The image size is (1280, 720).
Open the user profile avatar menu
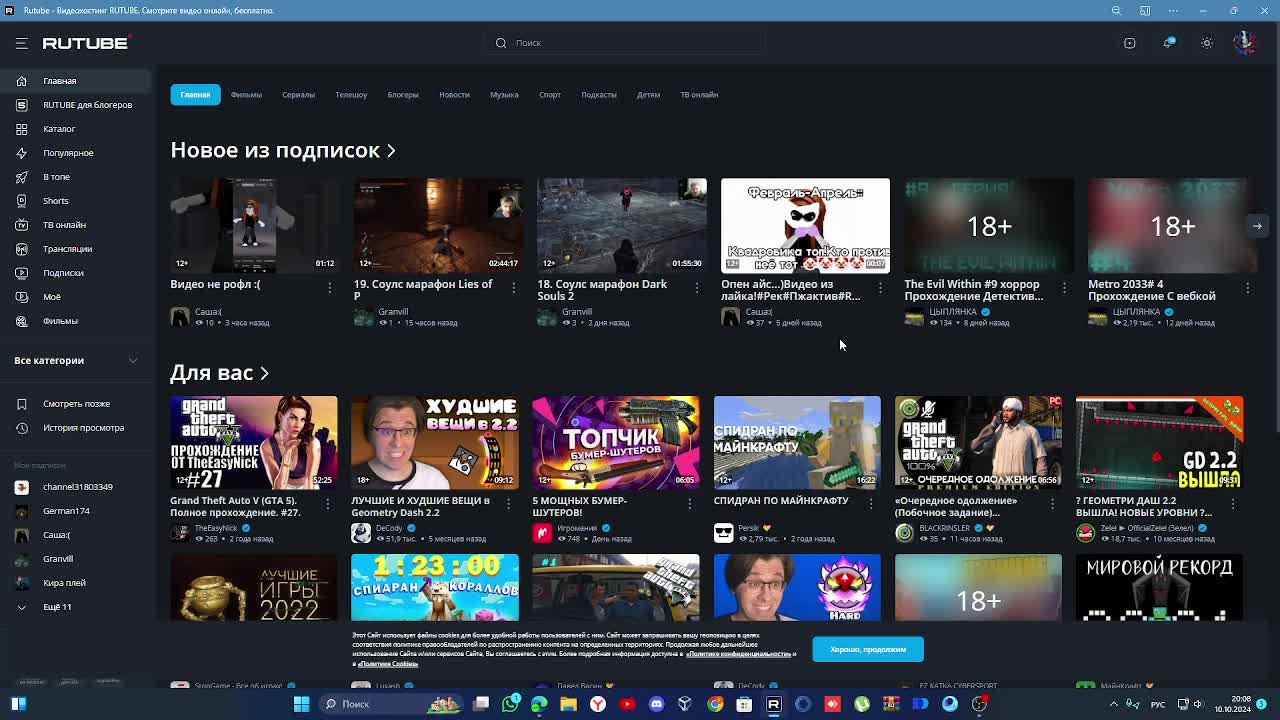(x=1245, y=43)
